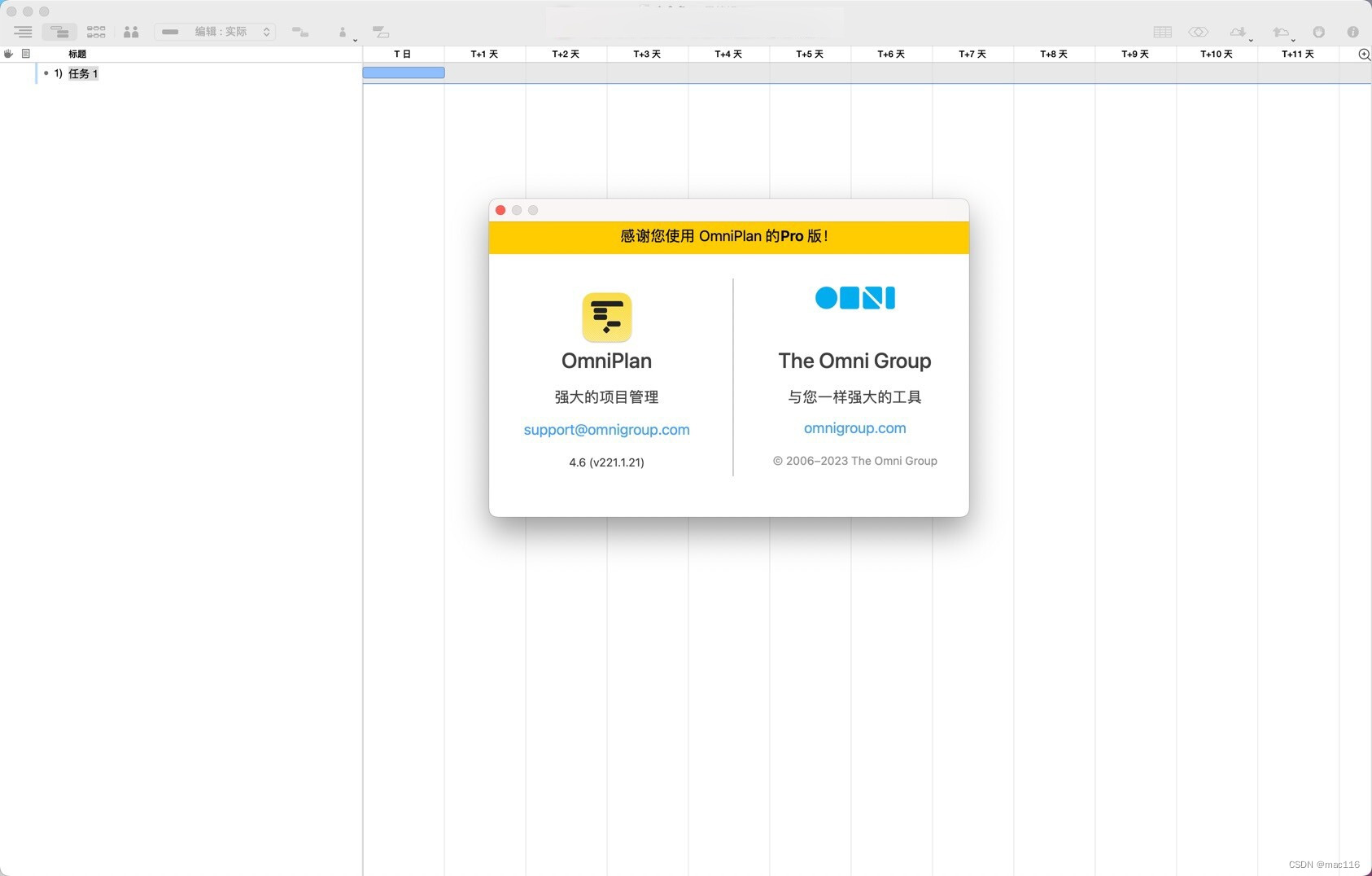Click the T+1 天 timeline header
1372x876 pixels.
[x=484, y=54]
